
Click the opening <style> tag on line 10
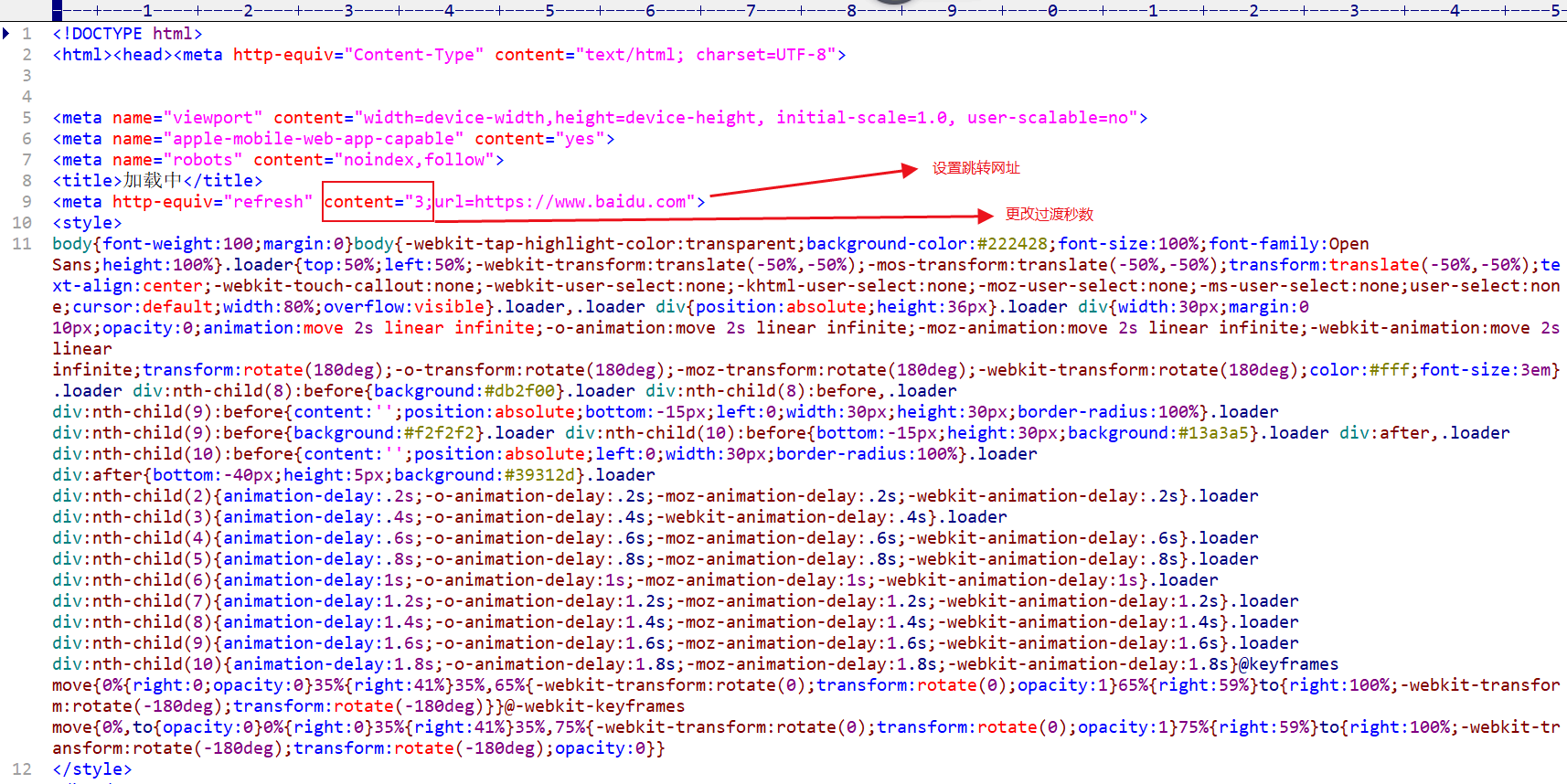(87, 223)
